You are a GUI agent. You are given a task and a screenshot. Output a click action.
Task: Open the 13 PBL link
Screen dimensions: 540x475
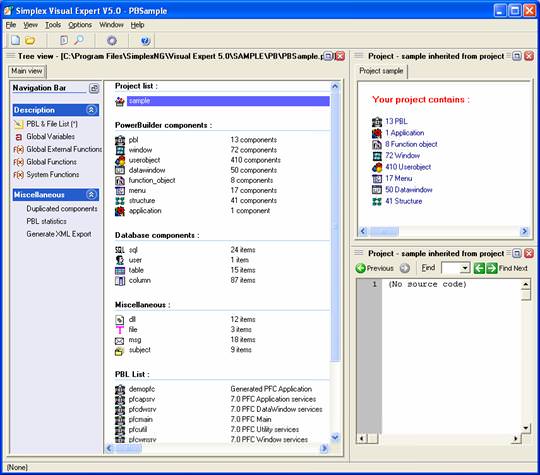396,121
